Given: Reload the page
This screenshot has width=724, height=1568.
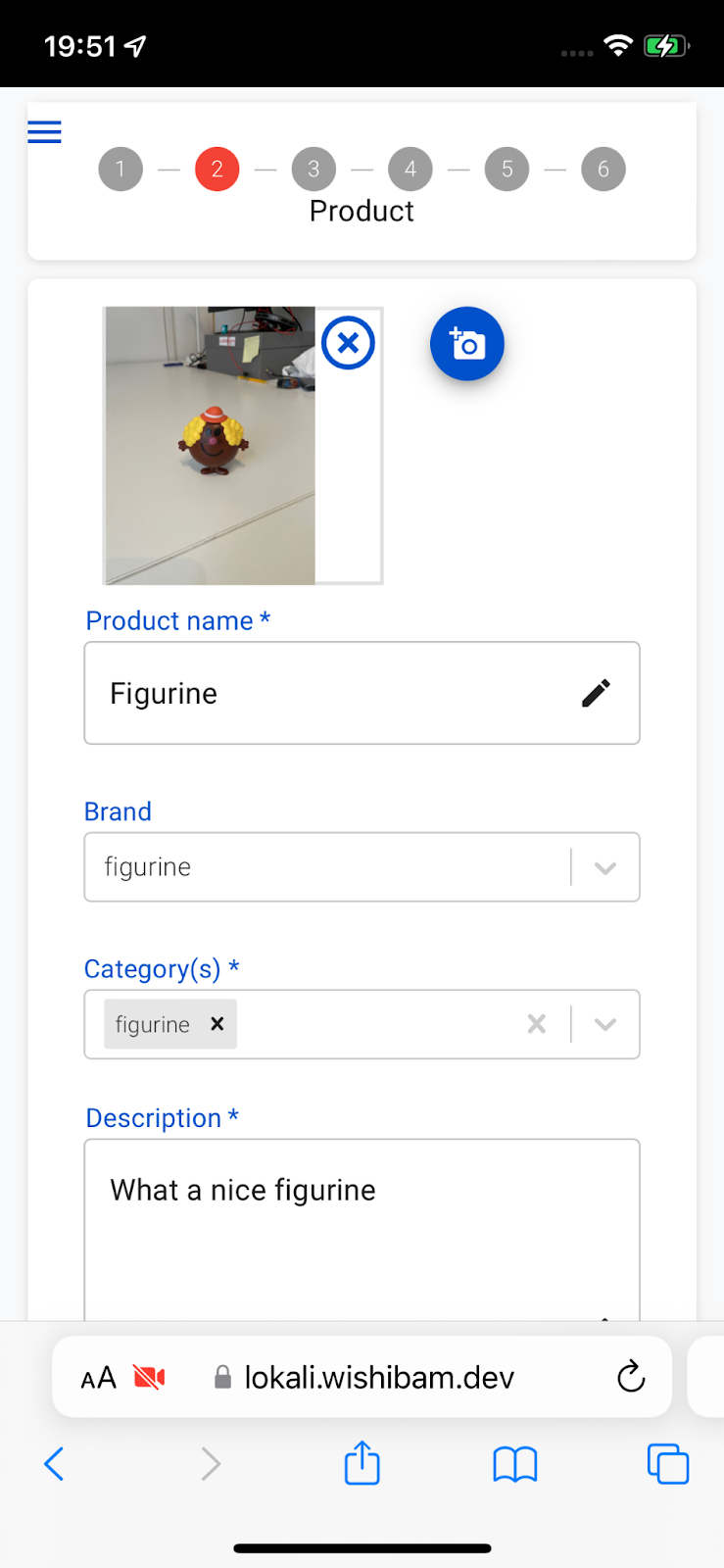Looking at the screenshot, I should click(x=631, y=1377).
